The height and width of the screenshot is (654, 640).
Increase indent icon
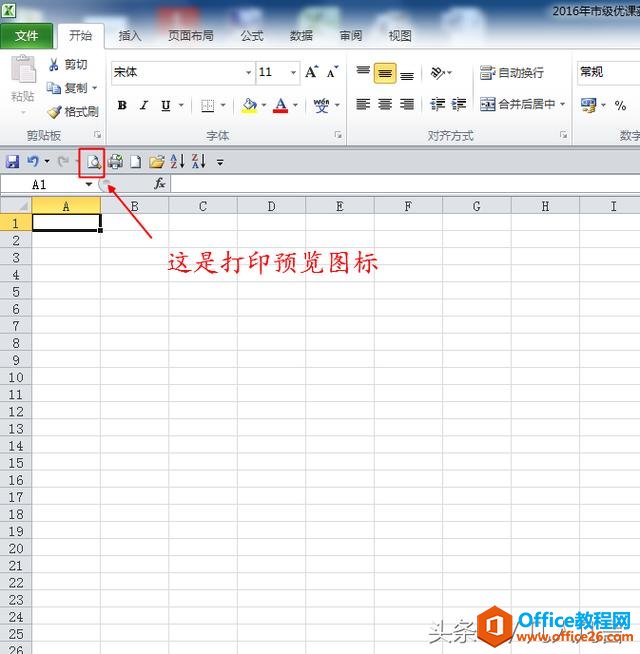[x=459, y=104]
